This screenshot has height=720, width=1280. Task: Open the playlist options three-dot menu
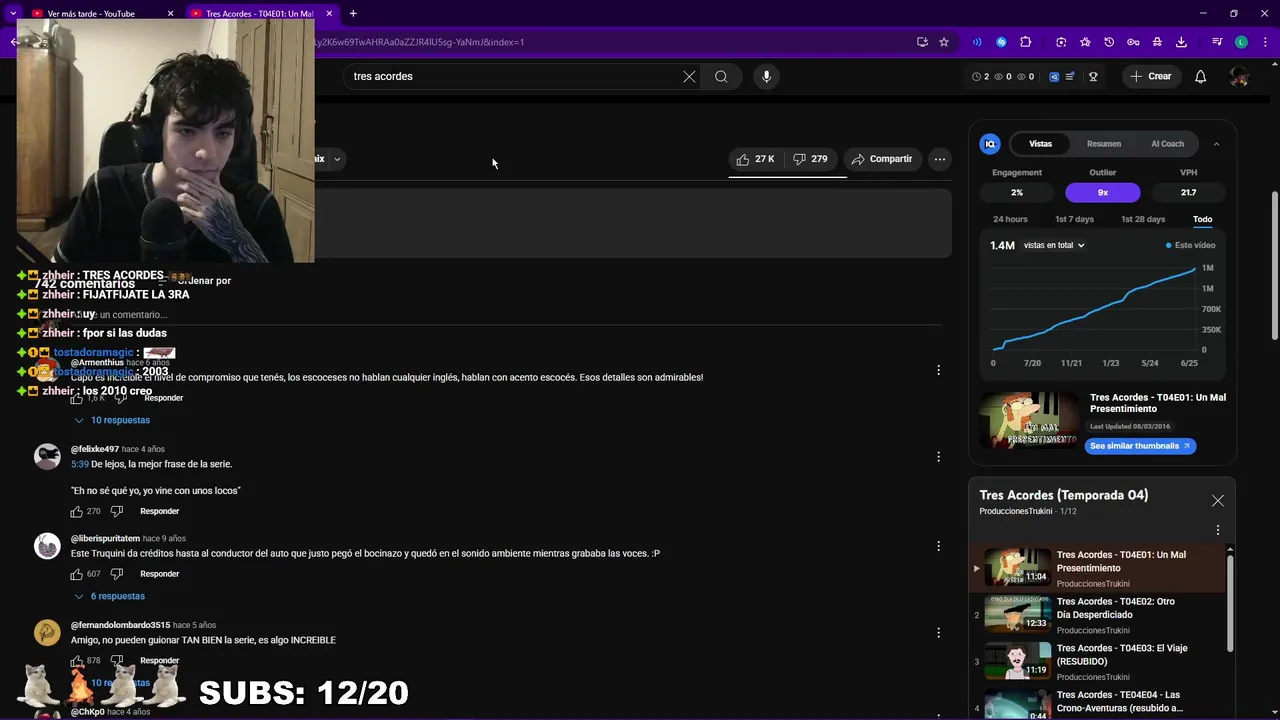1217,530
